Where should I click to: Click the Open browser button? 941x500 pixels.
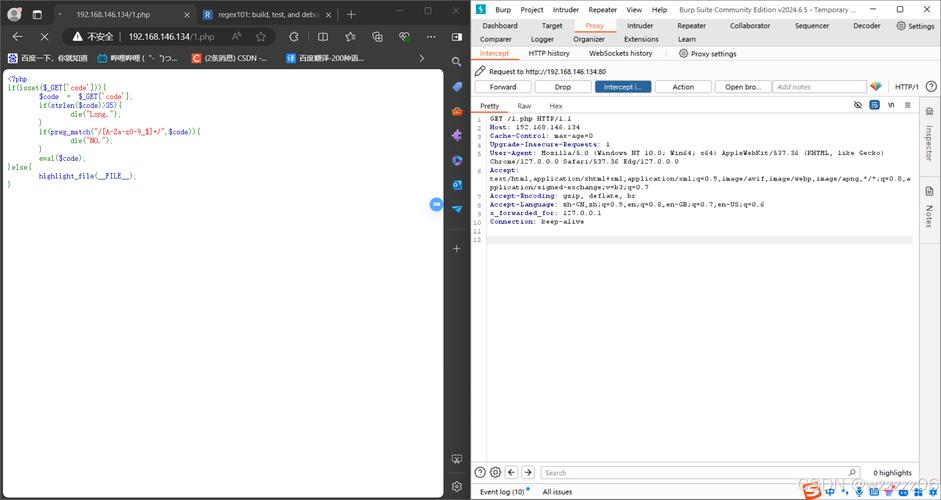click(743, 87)
